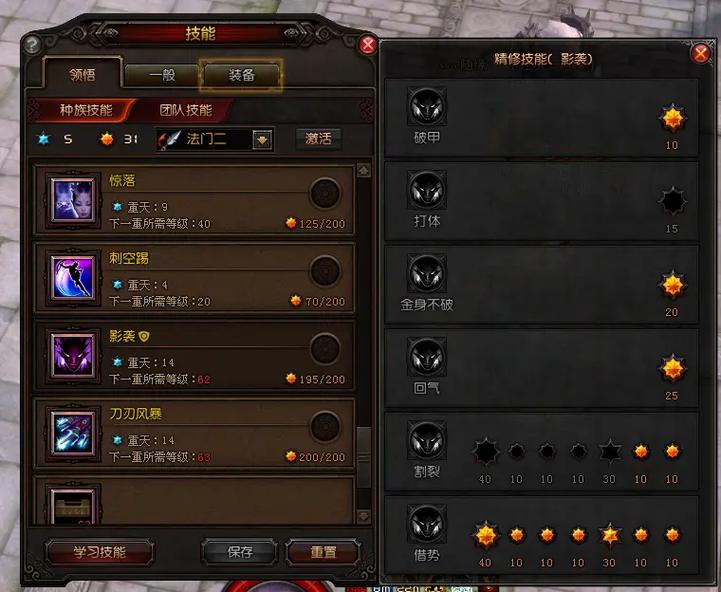Open the 法门二 dropdown arrow
Image resolution: width=721 pixels, height=592 pixels.
(x=263, y=140)
